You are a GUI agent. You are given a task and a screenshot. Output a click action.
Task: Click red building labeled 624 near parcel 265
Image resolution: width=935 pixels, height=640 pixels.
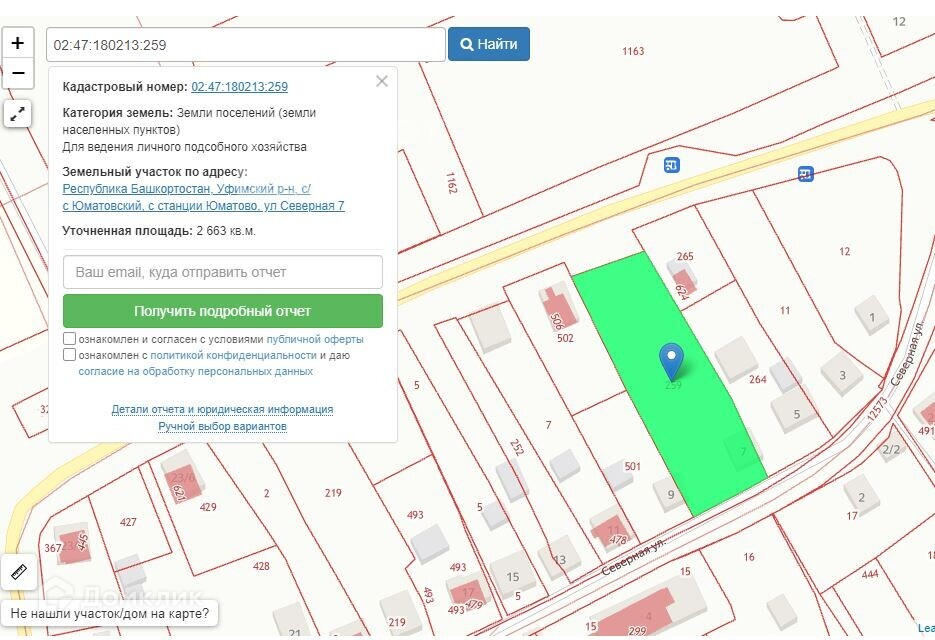click(683, 283)
